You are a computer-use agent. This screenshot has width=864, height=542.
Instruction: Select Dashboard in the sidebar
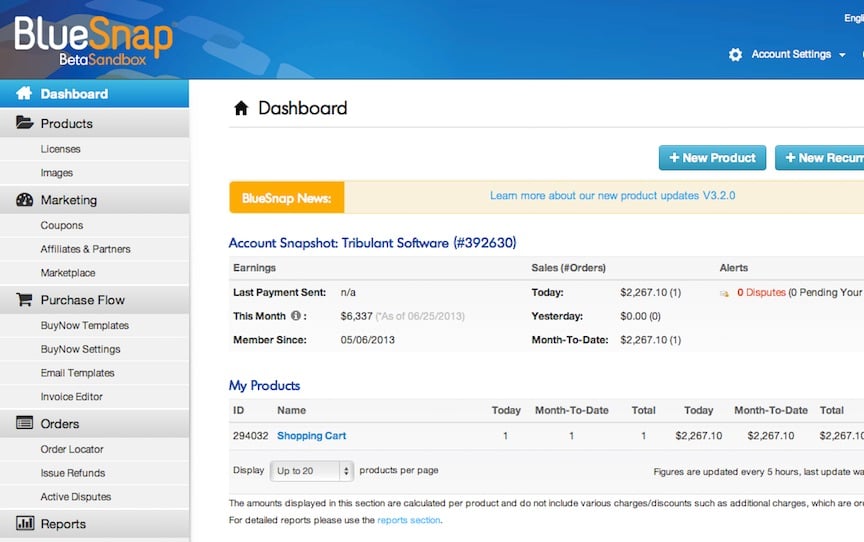coord(94,94)
